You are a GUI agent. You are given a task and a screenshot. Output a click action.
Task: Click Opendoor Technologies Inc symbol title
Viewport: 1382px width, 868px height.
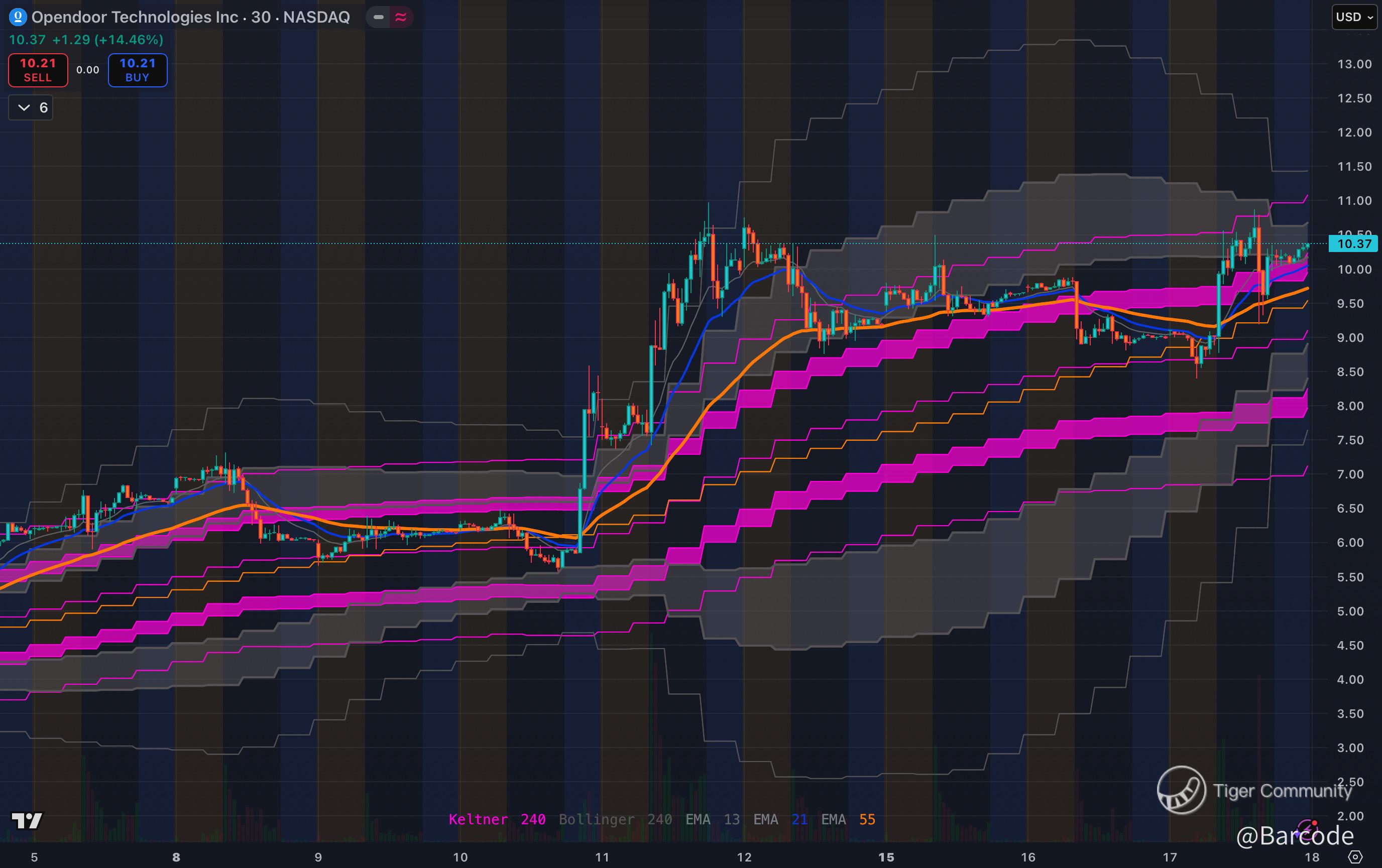[134, 17]
